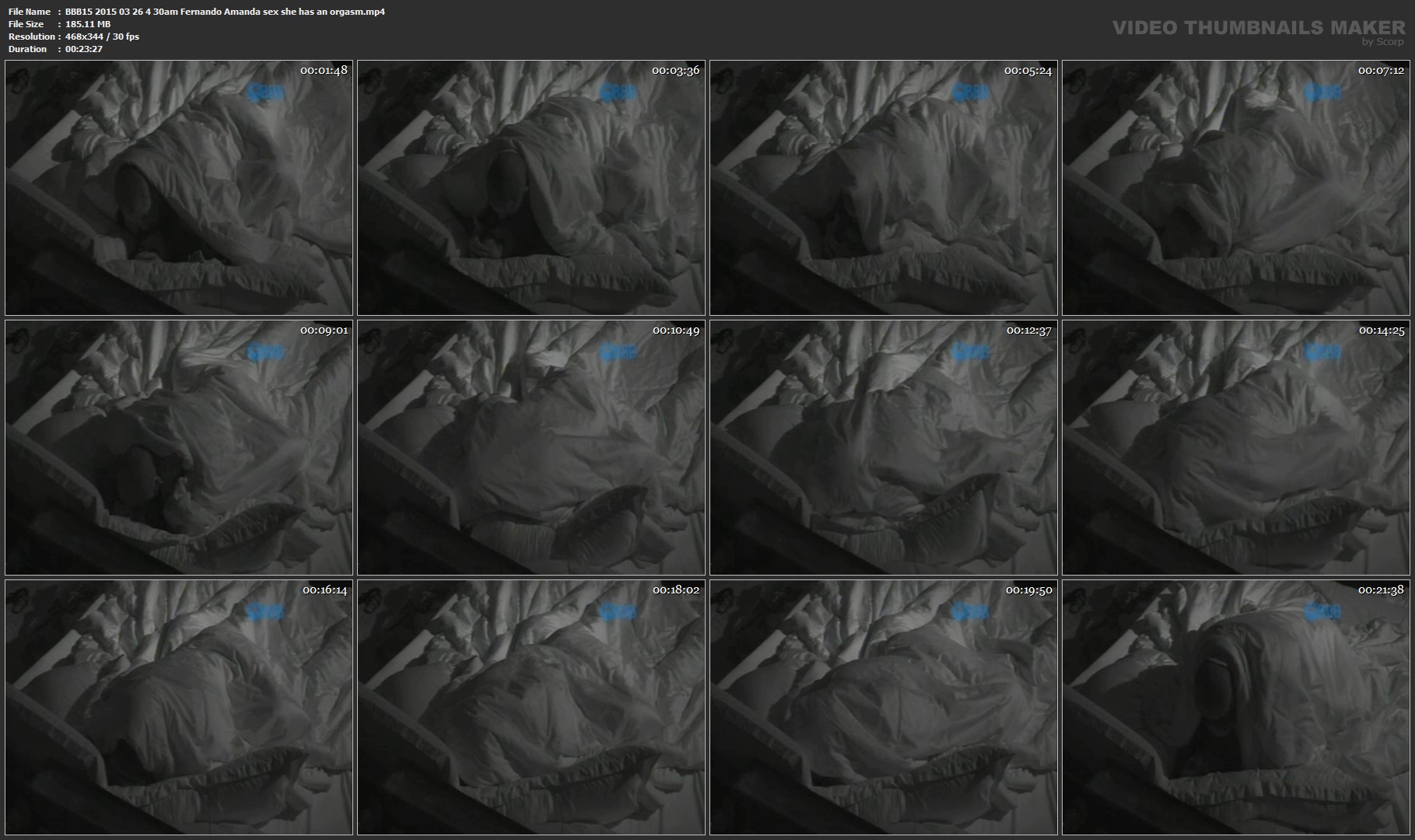Image resolution: width=1415 pixels, height=840 pixels.
Task: Click the blue channel logo in the 00:01:48 frame
Action: click(266, 93)
